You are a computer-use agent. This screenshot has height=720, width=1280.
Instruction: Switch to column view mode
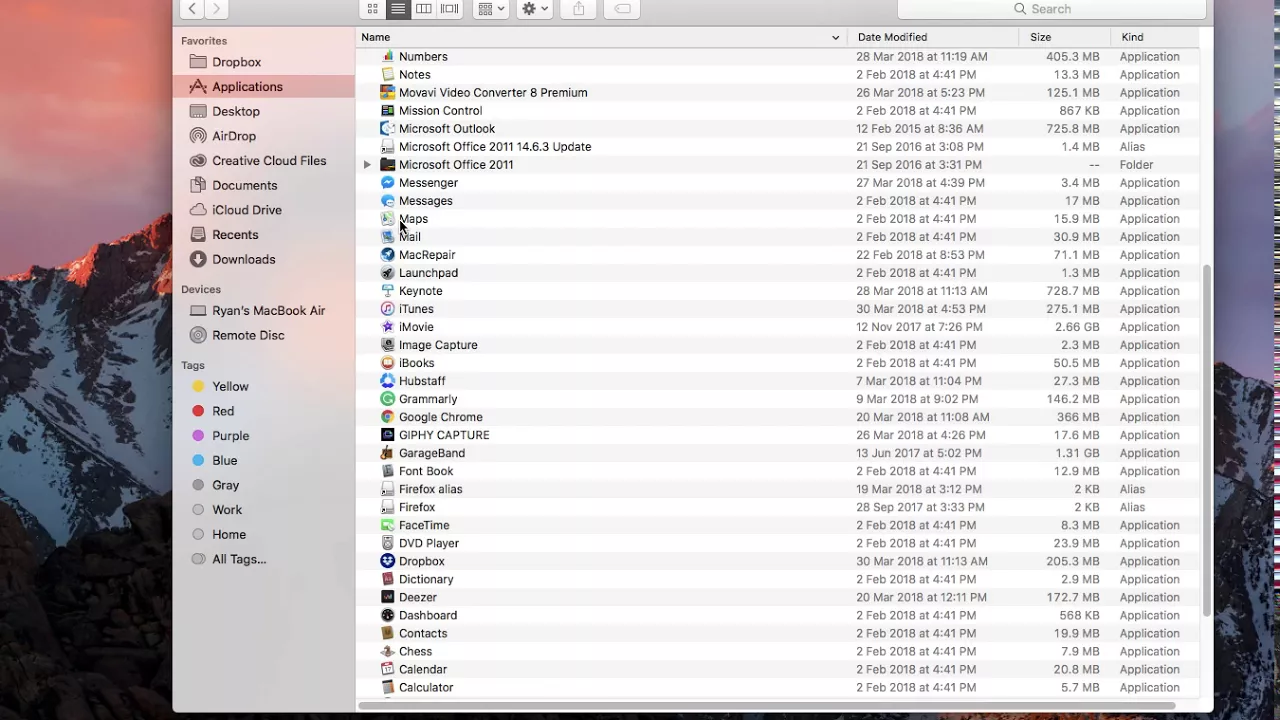point(424,9)
